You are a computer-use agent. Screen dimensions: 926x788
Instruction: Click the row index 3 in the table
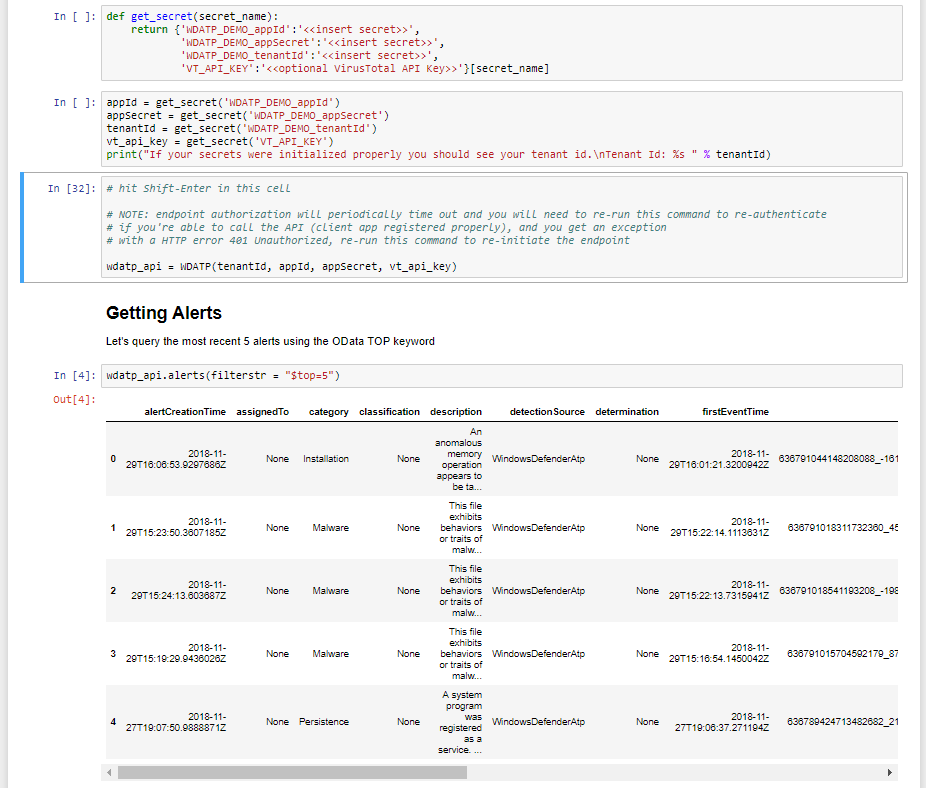[113, 654]
